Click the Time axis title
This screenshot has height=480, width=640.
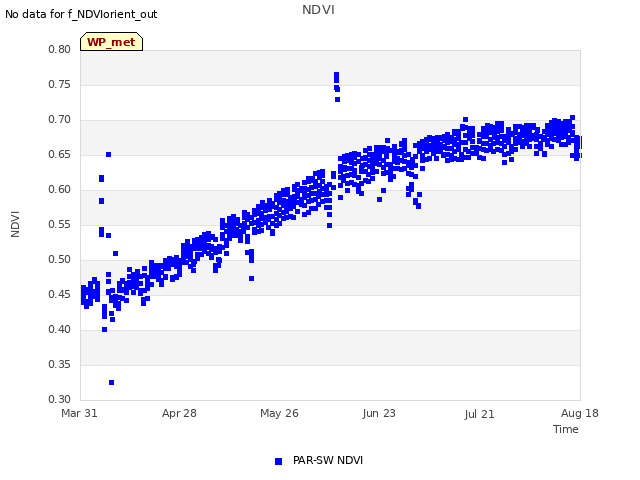click(x=566, y=429)
